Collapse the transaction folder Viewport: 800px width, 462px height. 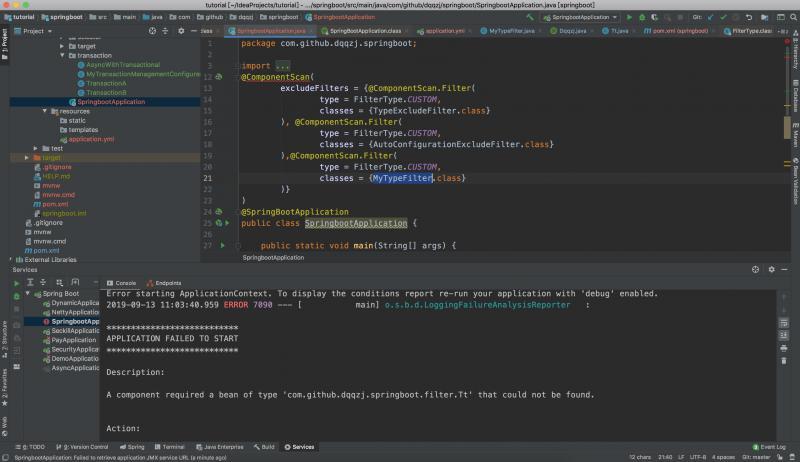click(62, 55)
